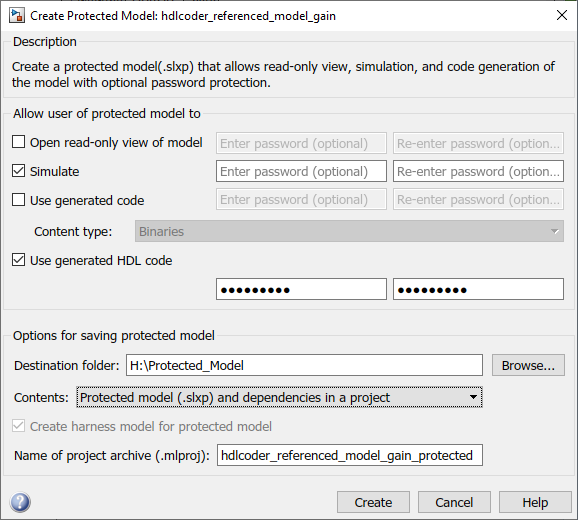The image size is (578, 520).
Task: Click the Cancel button
Action: 454,502
